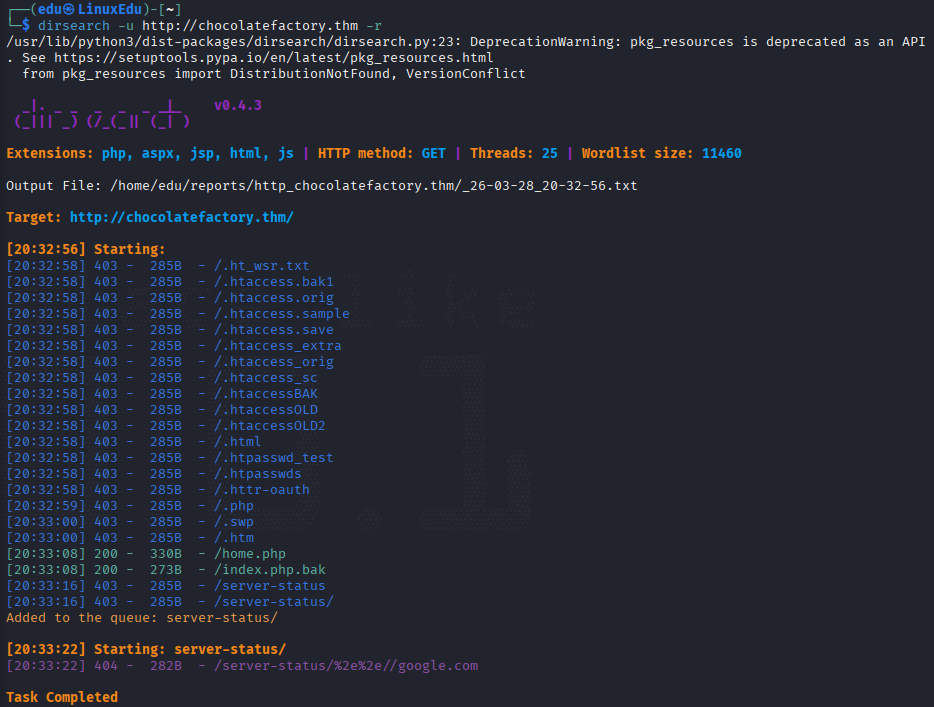The image size is (934, 707).
Task: Click the google.com 404 result line
Action: [242, 666]
